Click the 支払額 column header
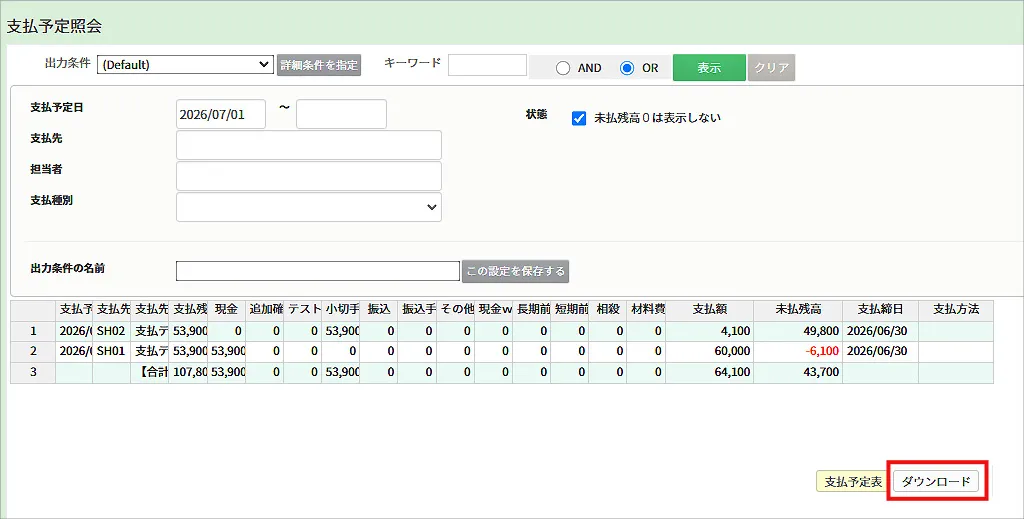 709,309
